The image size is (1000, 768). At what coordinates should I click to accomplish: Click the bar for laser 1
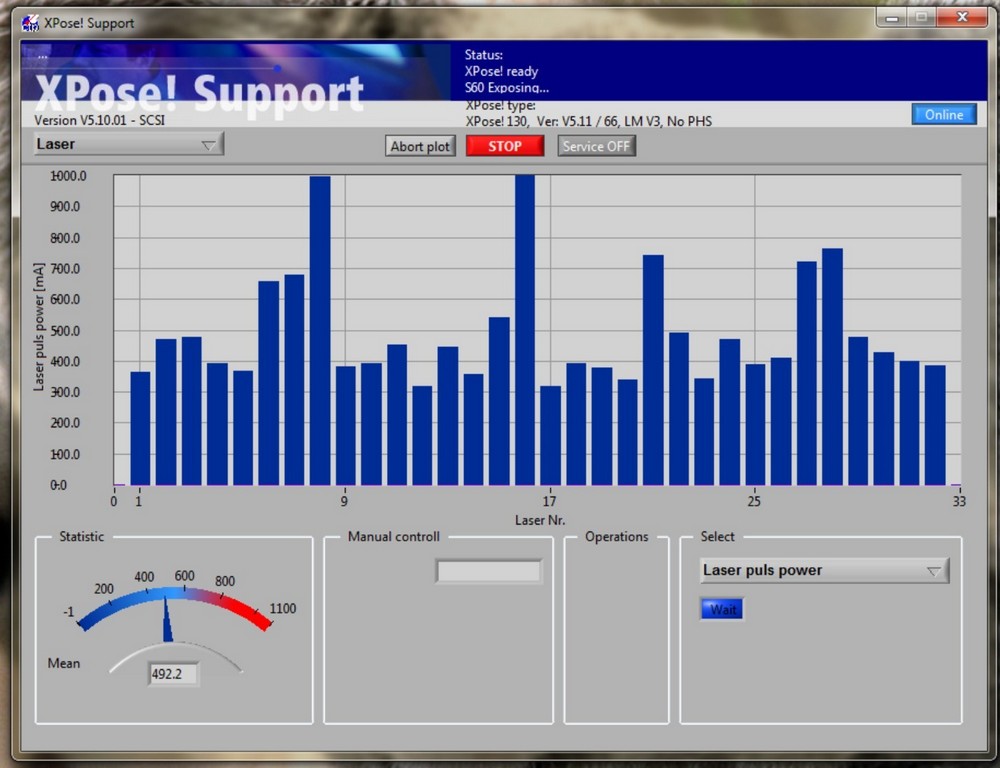[x=140, y=428]
